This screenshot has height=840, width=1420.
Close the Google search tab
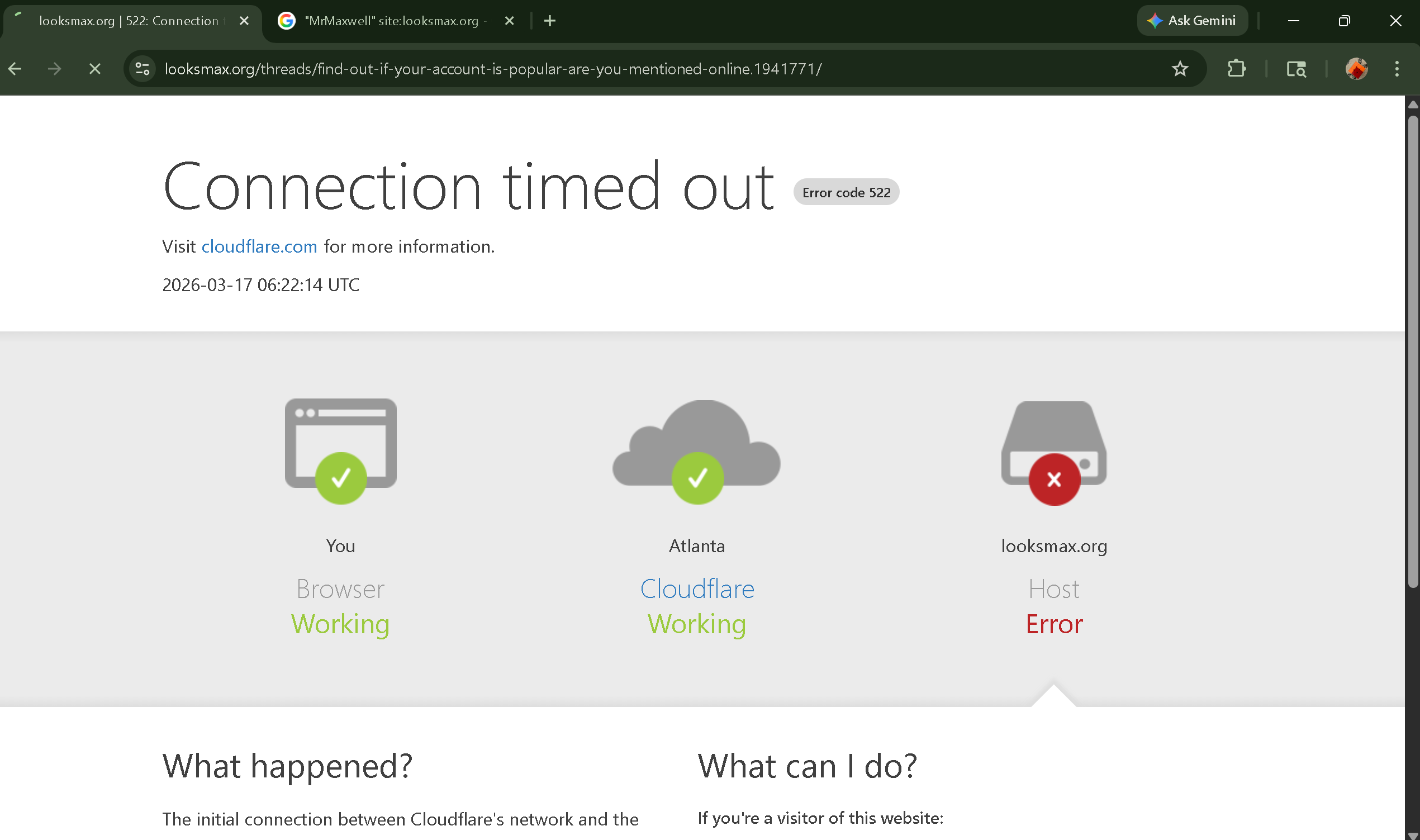(x=509, y=21)
